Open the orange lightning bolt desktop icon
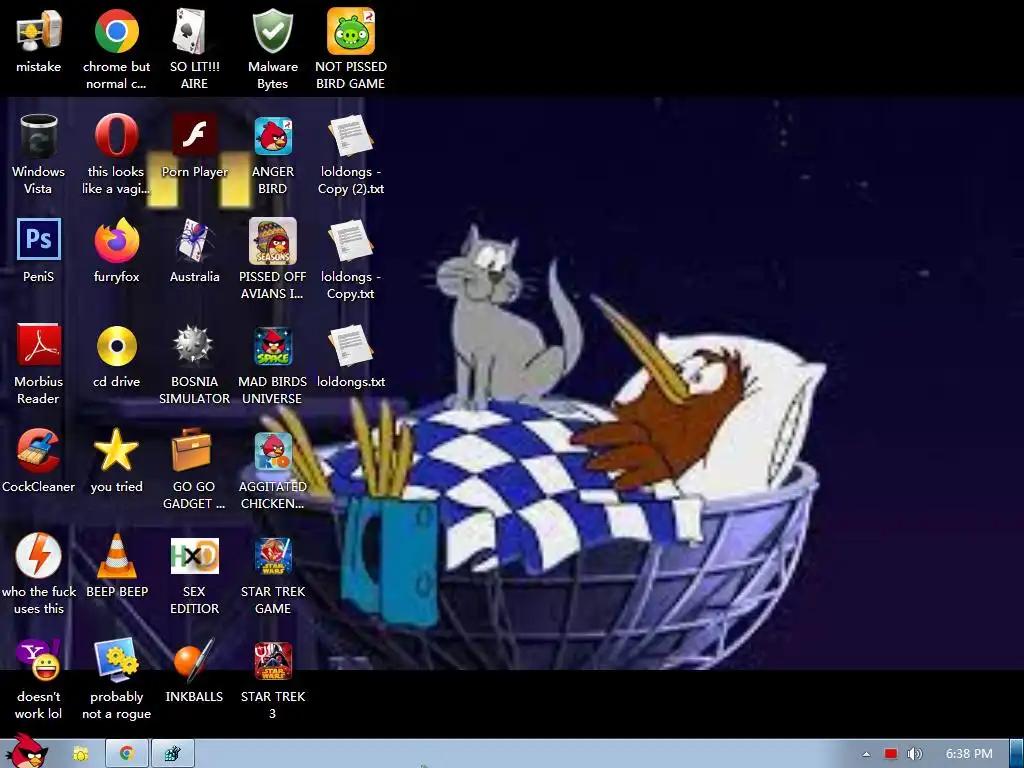This screenshot has width=1024, height=768. click(x=39, y=556)
